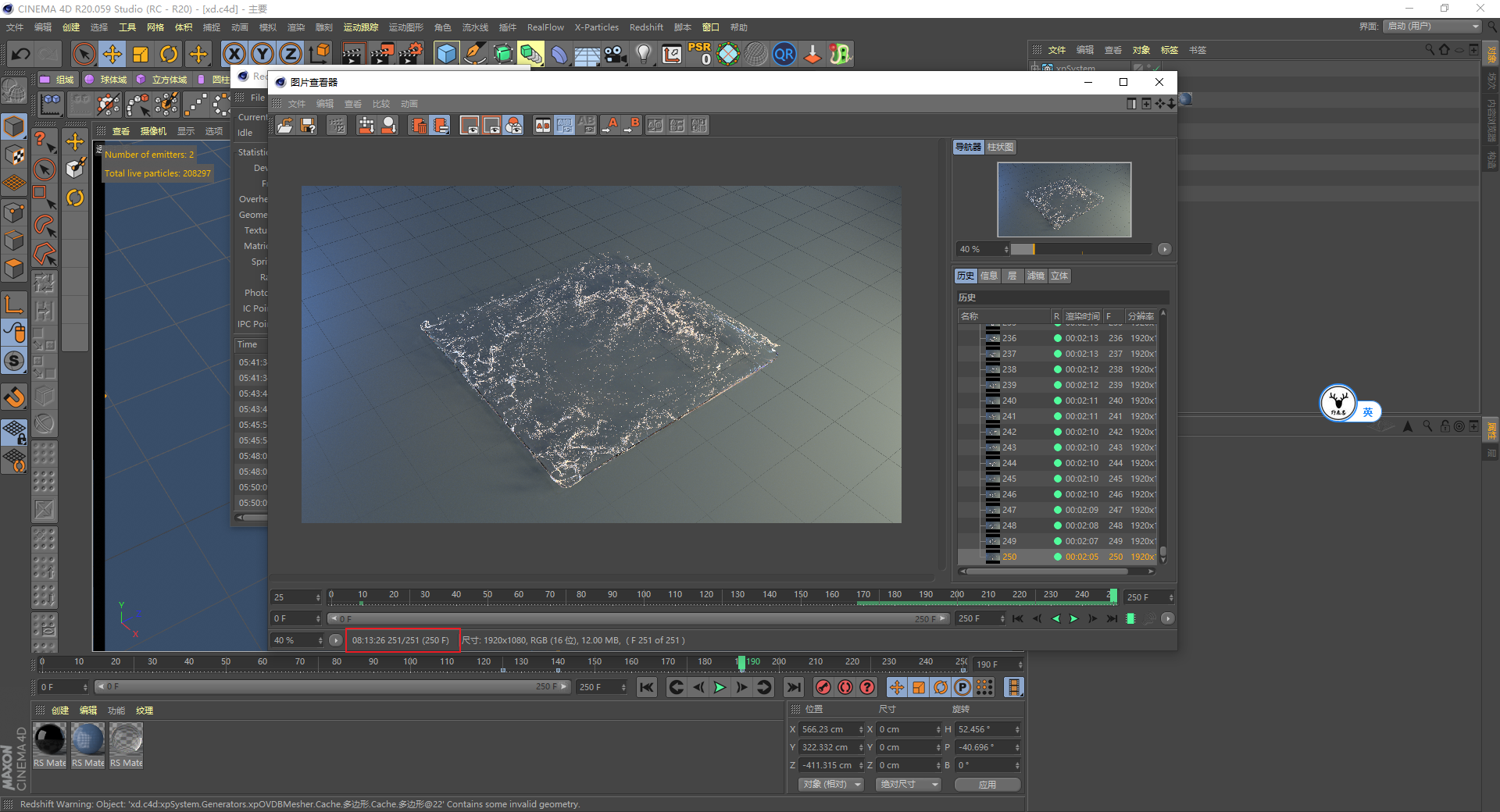This screenshot has height=812, width=1500.
Task: Play the main timeline forward
Action: coord(720,687)
